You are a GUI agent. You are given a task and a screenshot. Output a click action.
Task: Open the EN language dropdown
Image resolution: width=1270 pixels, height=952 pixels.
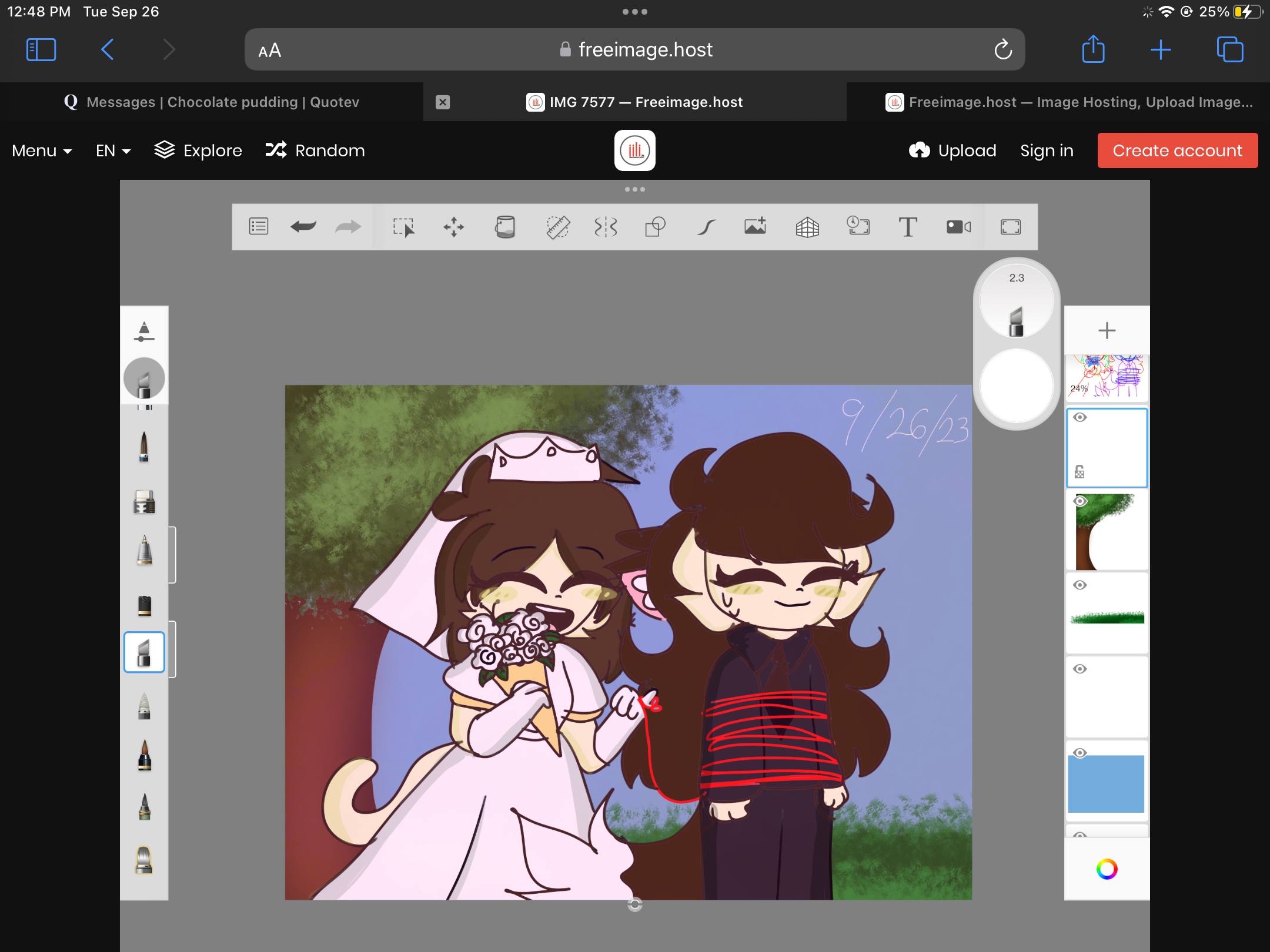click(x=113, y=151)
